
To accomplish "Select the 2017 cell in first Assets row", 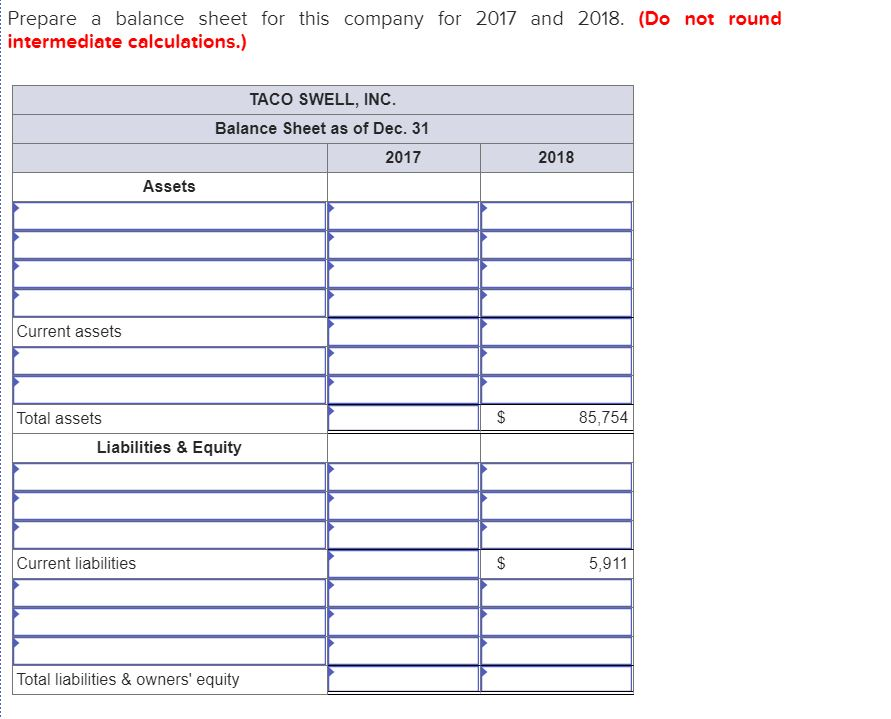I will pyautogui.click(x=403, y=216).
